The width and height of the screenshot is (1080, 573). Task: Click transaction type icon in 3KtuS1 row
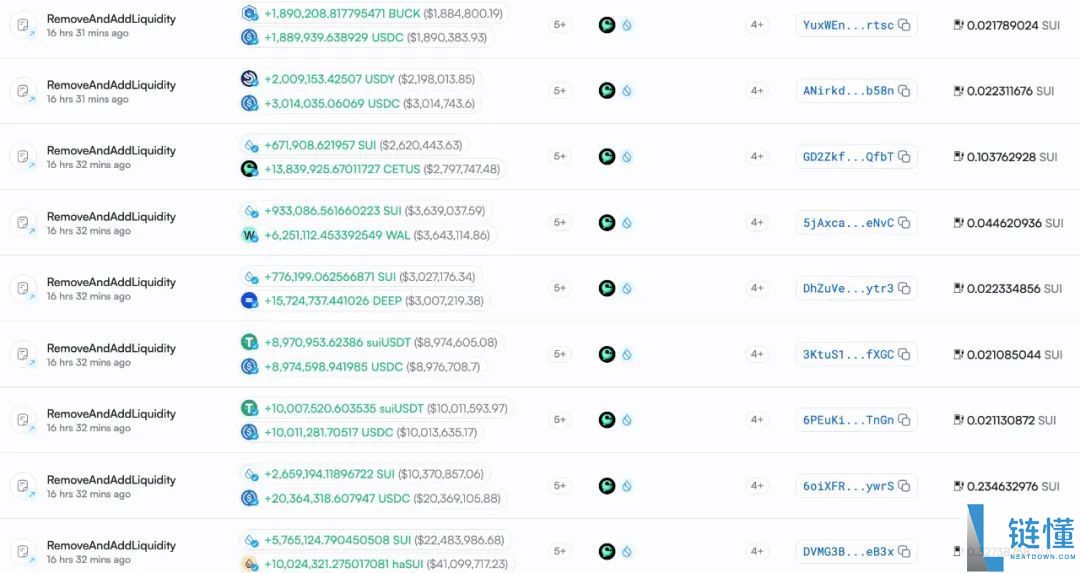click(23, 355)
